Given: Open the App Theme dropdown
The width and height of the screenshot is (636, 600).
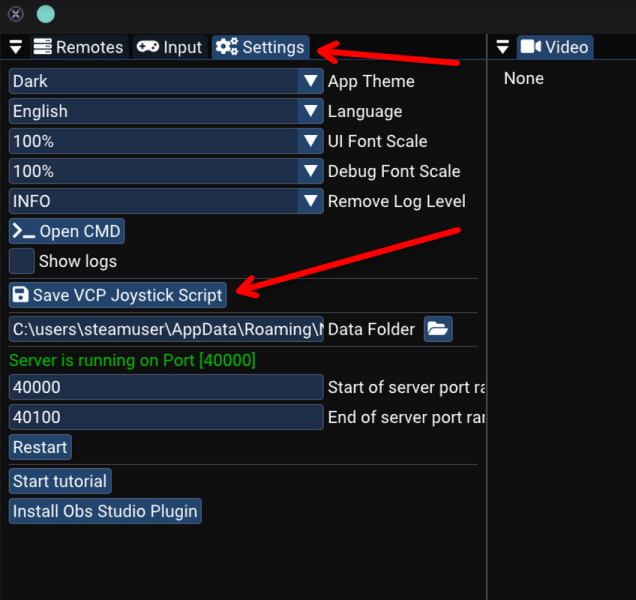Looking at the screenshot, I should [165, 81].
